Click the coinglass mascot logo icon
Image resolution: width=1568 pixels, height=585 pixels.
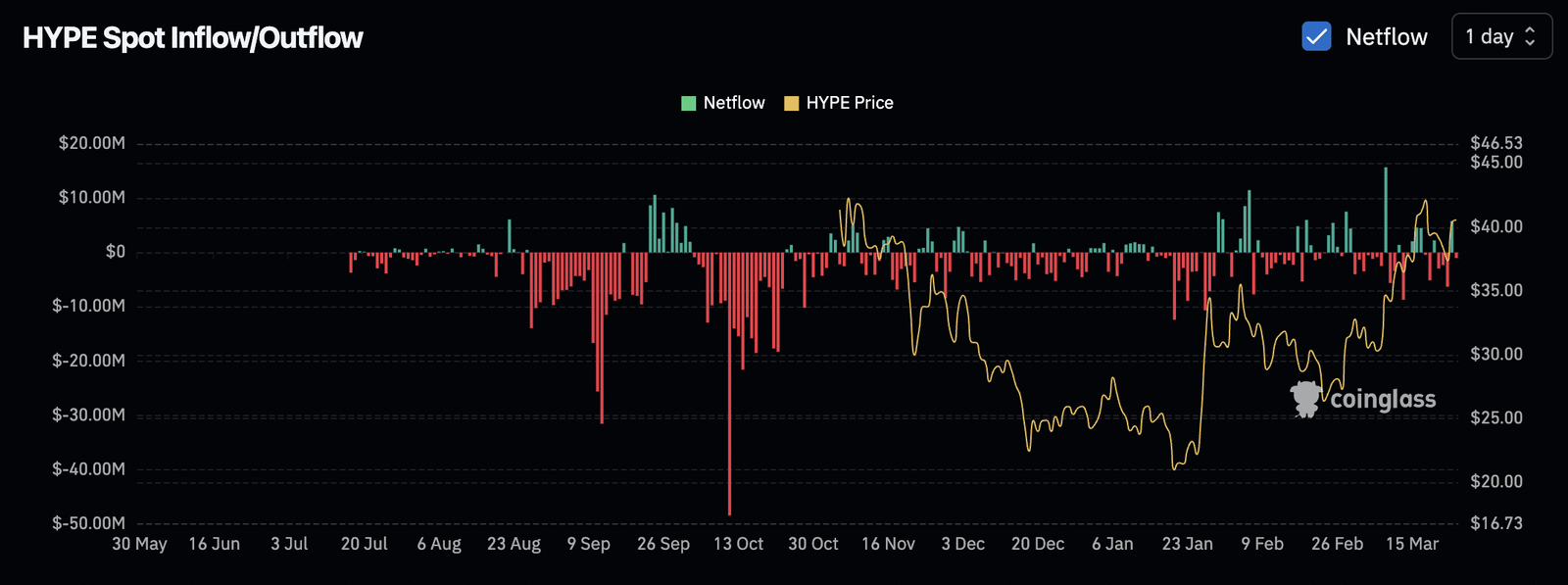1305,399
